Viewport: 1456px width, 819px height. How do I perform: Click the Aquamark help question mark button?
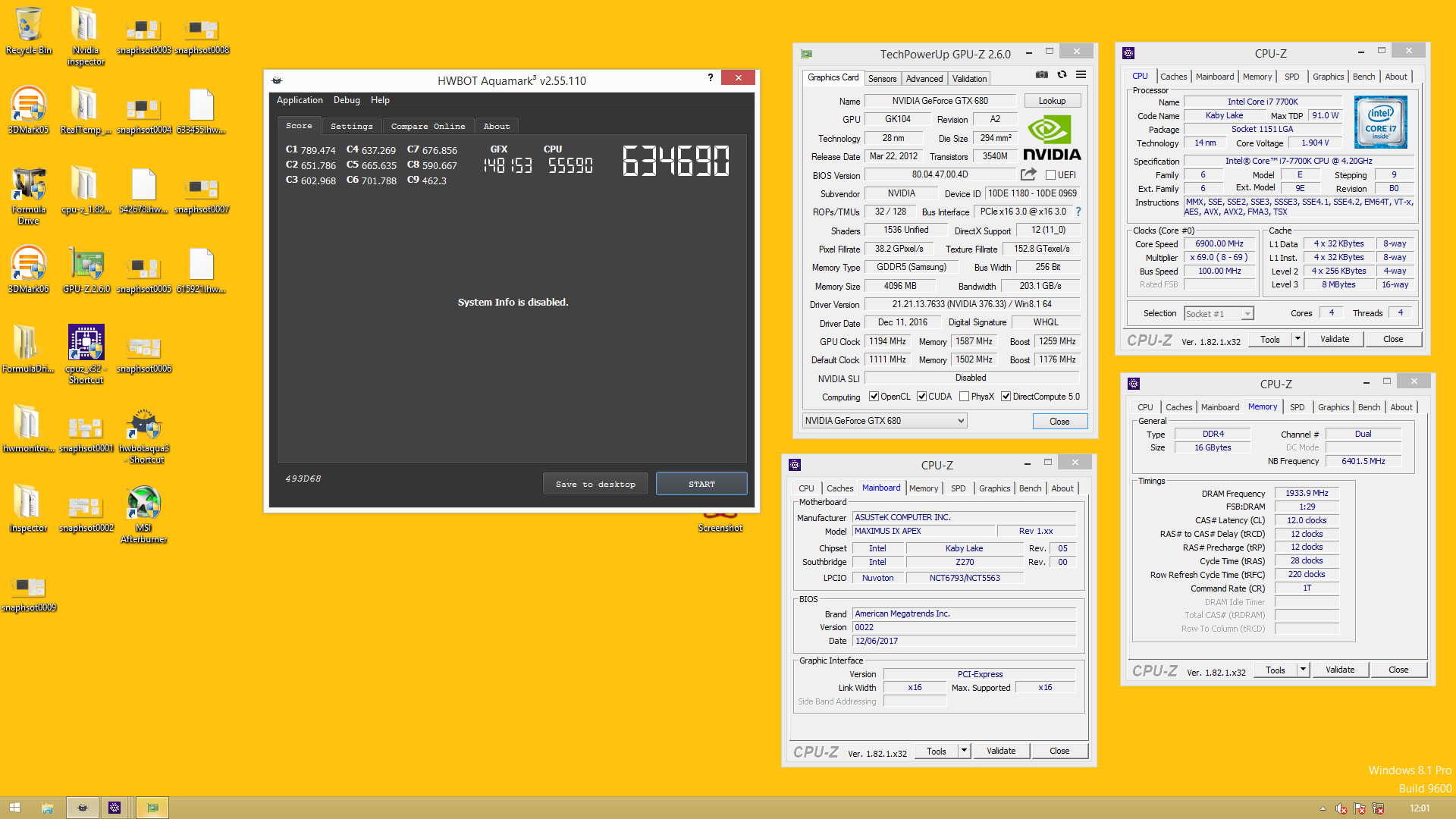point(711,77)
